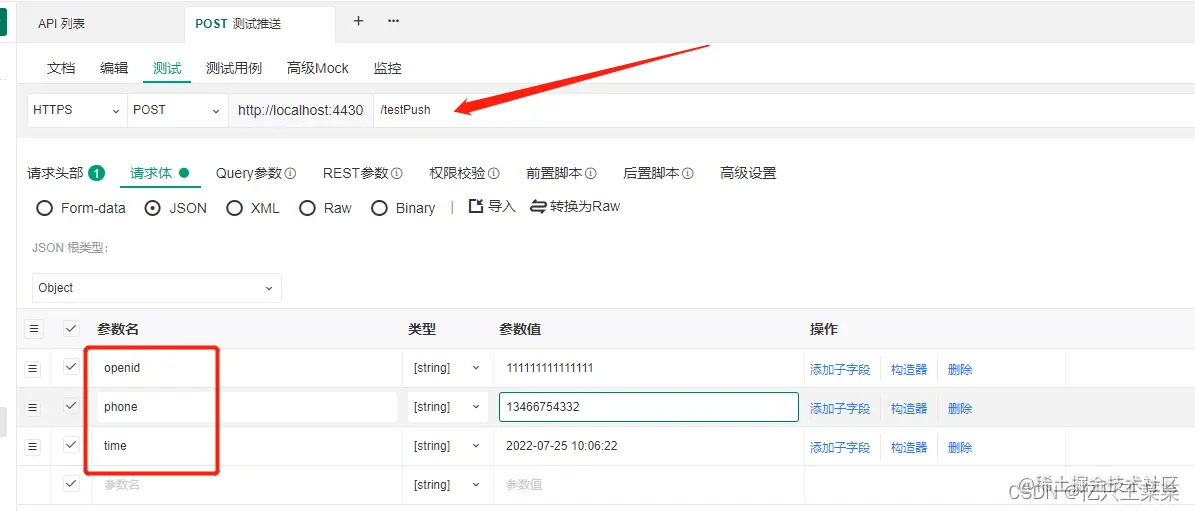Select the Form-data radio button
Image resolution: width=1195 pixels, height=511 pixels.
[x=44, y=208]
